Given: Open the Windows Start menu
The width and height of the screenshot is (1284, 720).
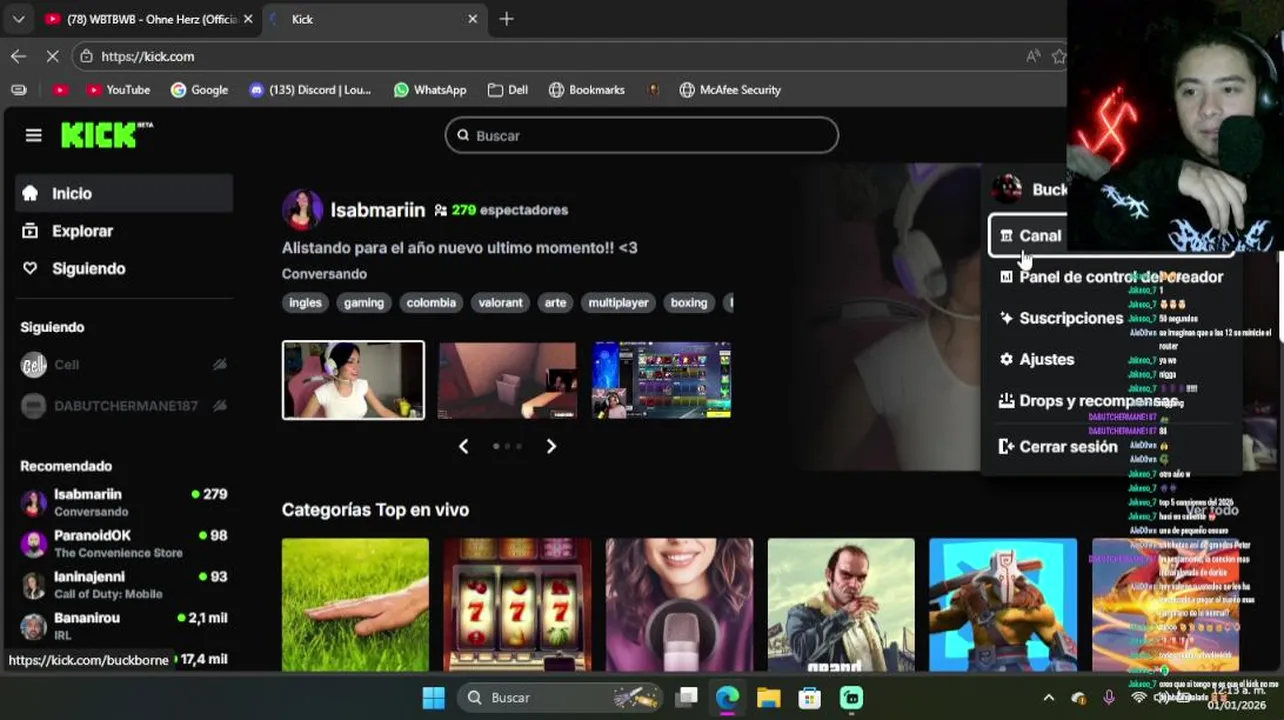Looking at the screenshot, I should tap(433, 698).
